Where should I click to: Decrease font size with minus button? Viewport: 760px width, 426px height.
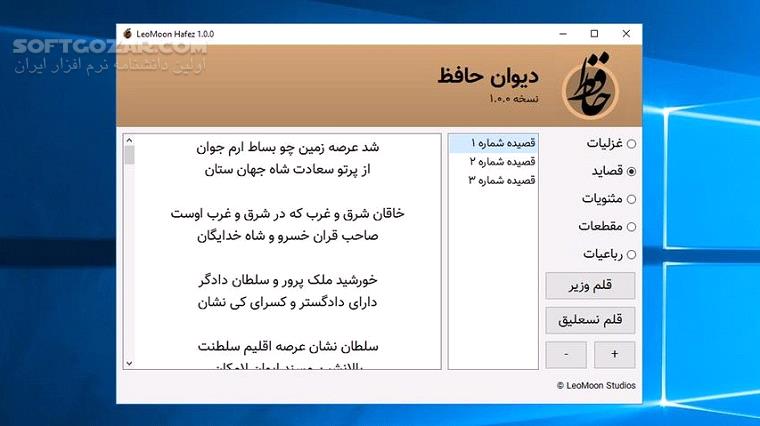pyautogui.click(x=566, y=355)
